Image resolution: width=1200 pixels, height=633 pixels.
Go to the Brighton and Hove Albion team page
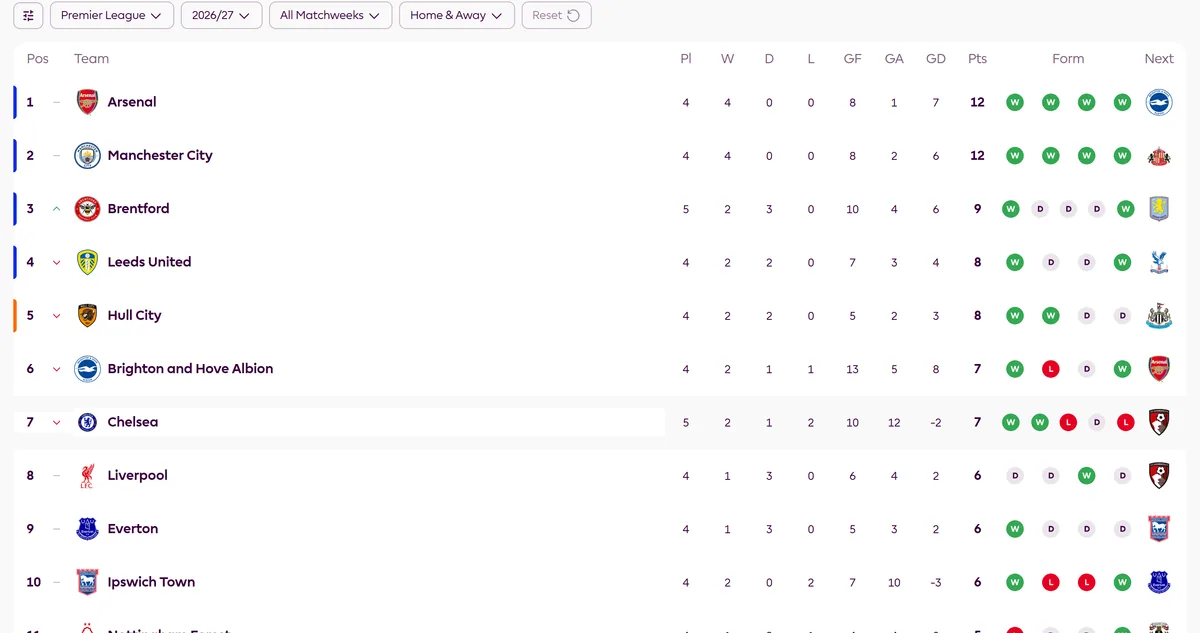[x=190, y=369]
